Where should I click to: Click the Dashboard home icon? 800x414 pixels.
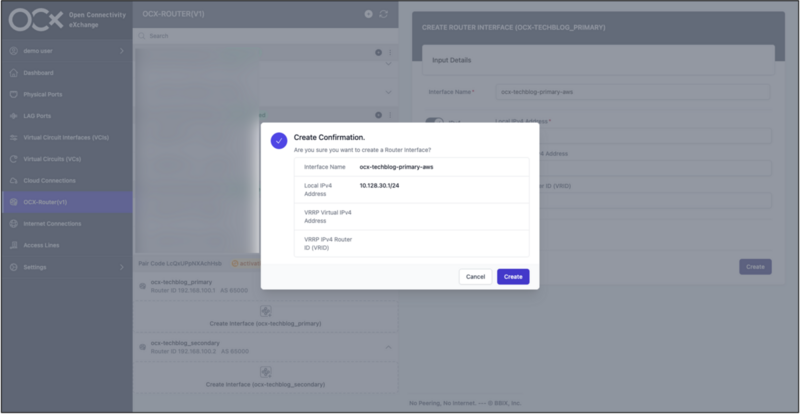(14, 73)
